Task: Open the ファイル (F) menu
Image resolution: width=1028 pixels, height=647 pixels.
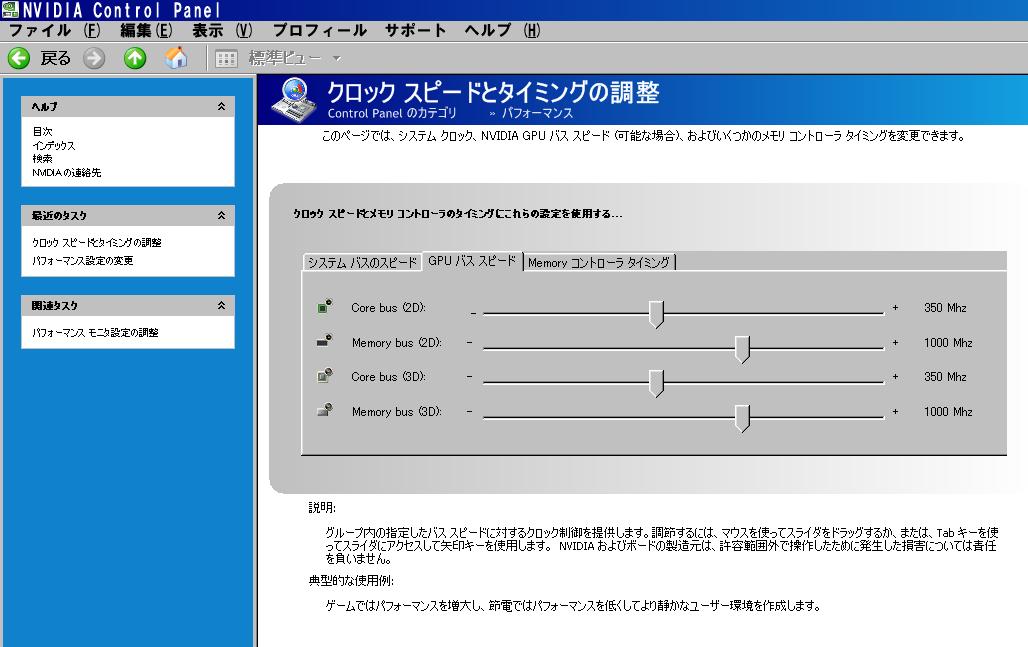Action: tap(54, 30)
